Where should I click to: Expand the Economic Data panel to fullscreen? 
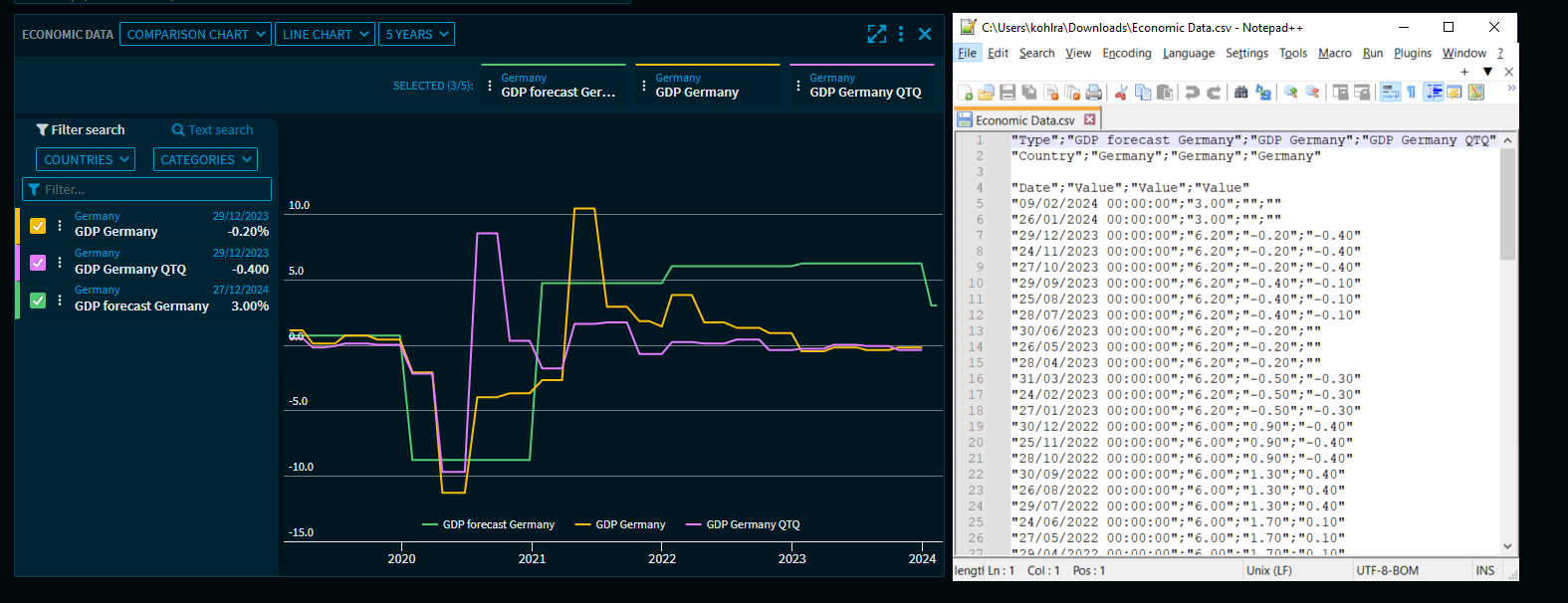pyautogui.click(x=876, y=34)
